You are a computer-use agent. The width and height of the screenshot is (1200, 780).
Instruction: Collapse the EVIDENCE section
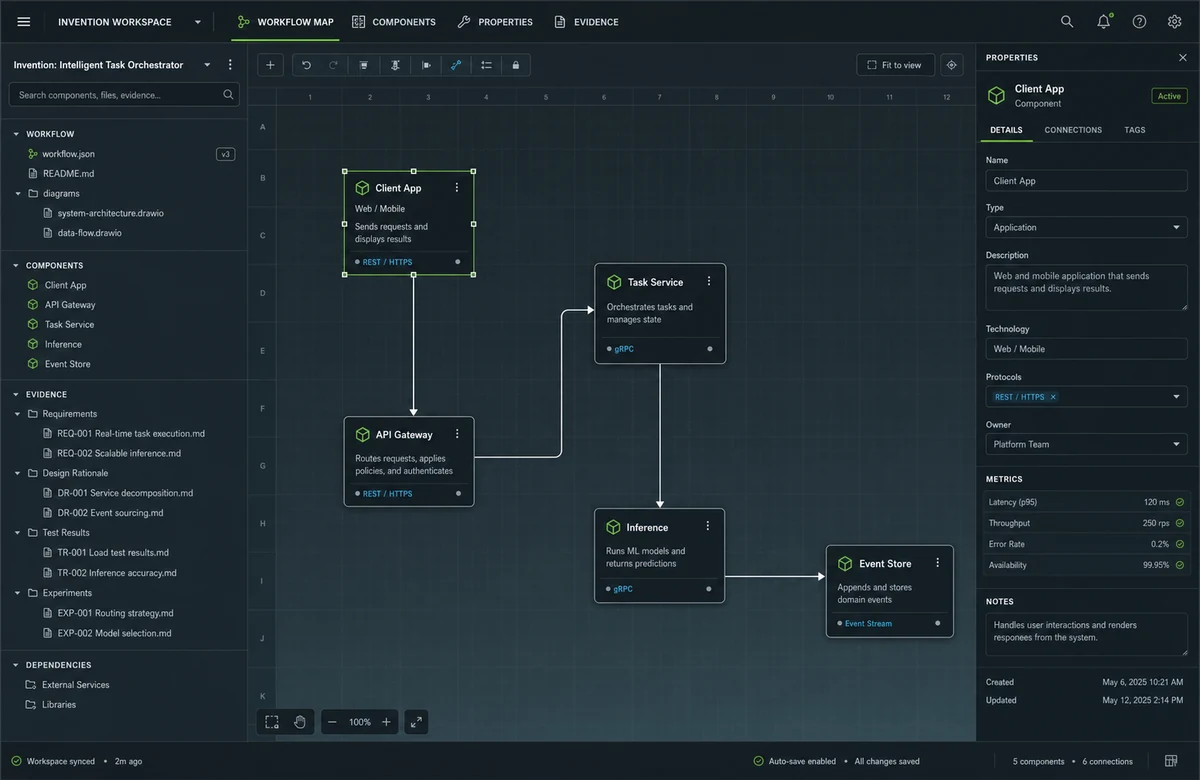[x=16, y=395]
